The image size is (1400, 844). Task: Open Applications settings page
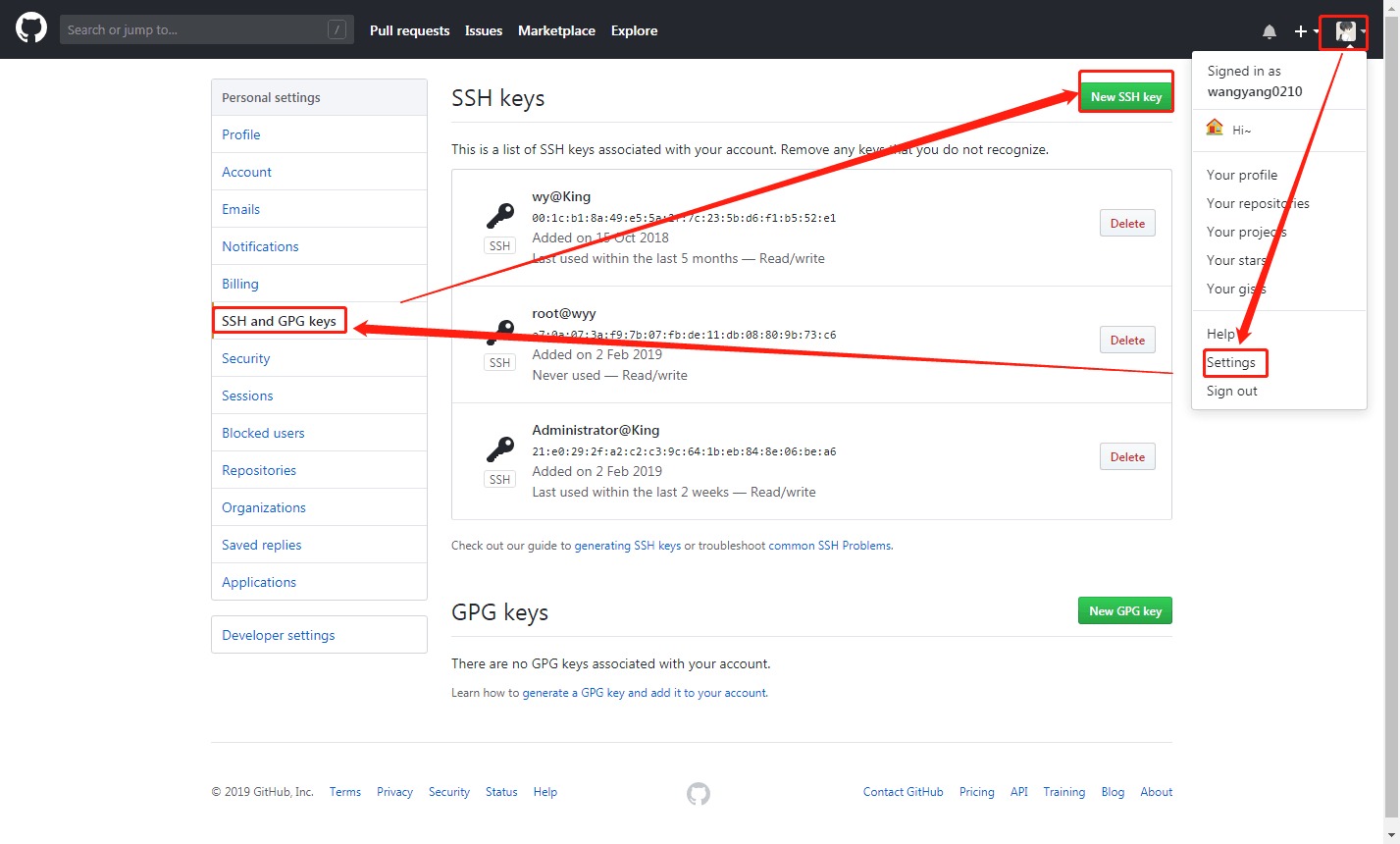point(319,582)
